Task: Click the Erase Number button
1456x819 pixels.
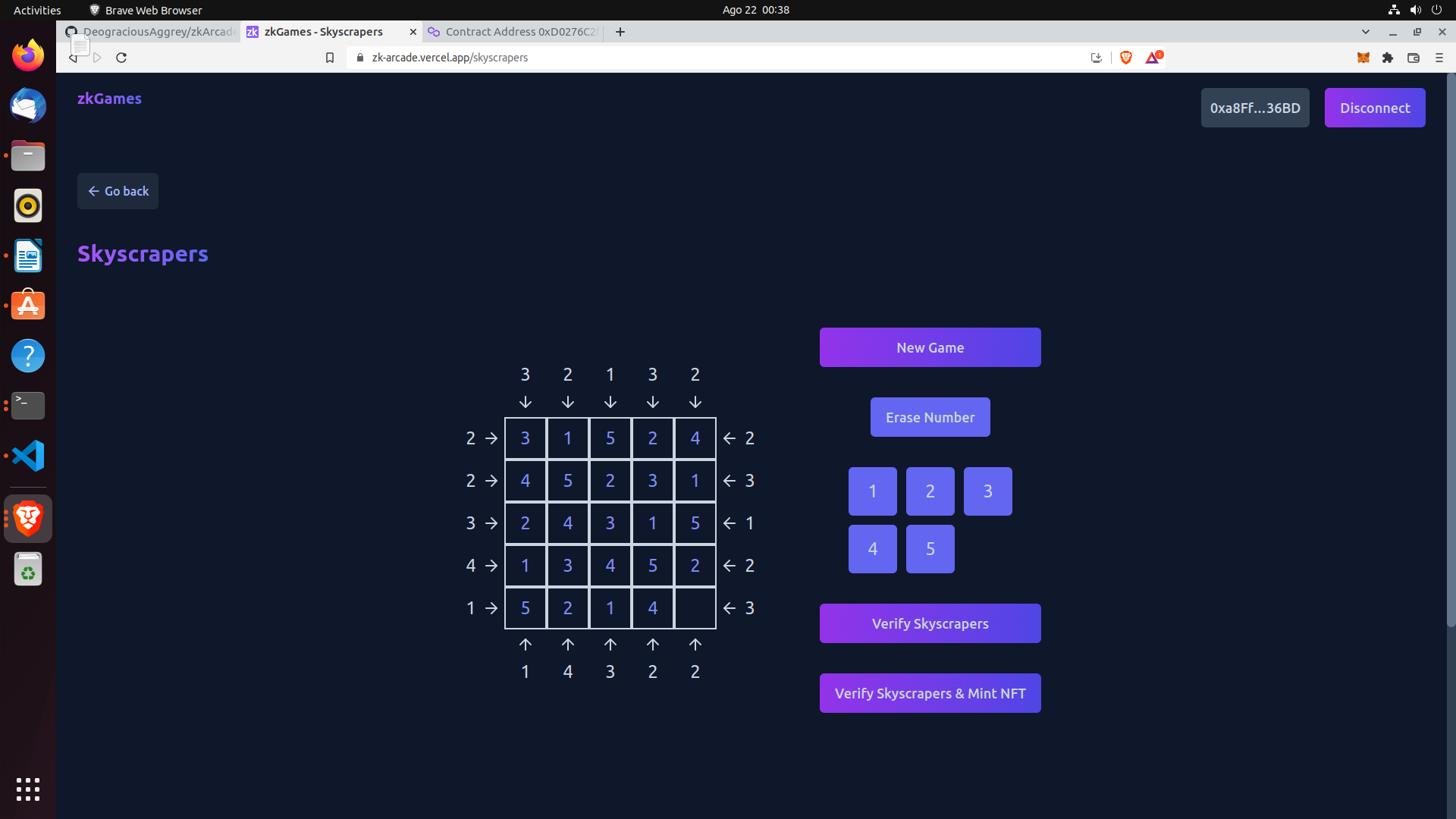Action: 930,417
